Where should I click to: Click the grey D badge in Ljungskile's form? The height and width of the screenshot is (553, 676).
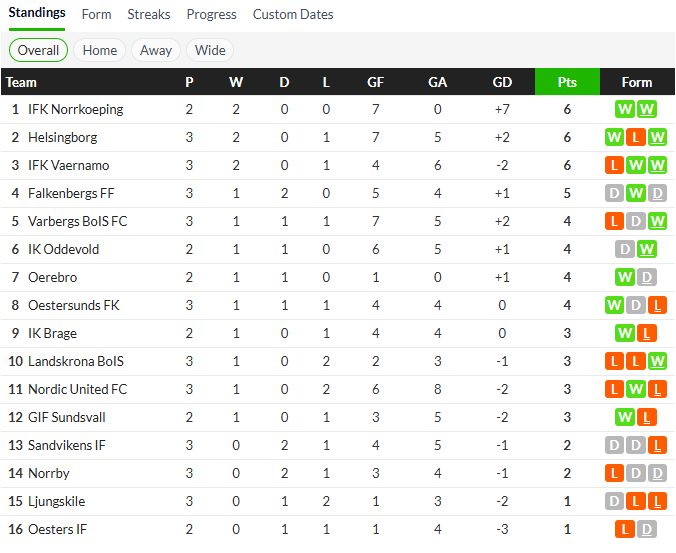(615, 501)
